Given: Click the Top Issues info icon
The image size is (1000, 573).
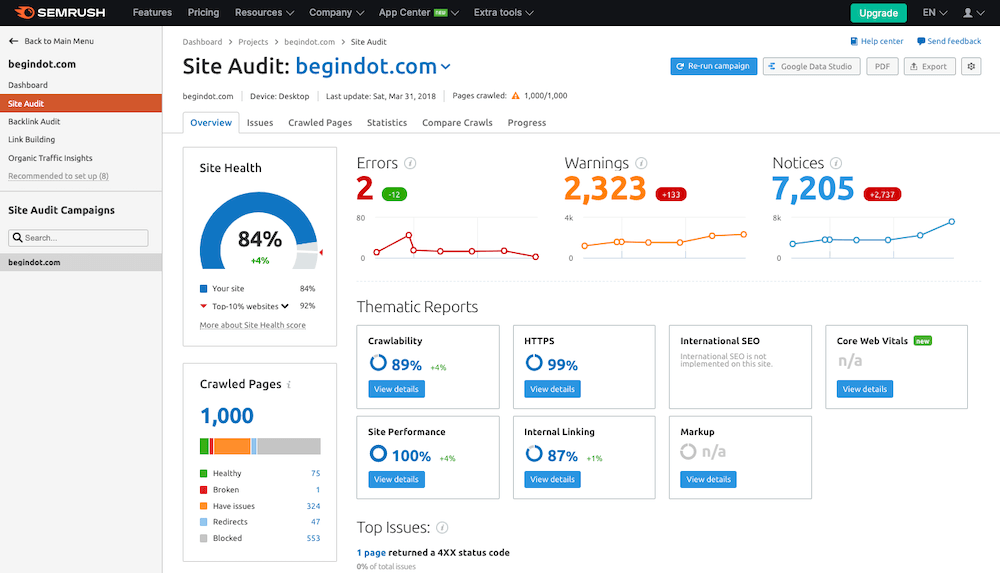Looking at the screenshot, I should pos(442,528).
